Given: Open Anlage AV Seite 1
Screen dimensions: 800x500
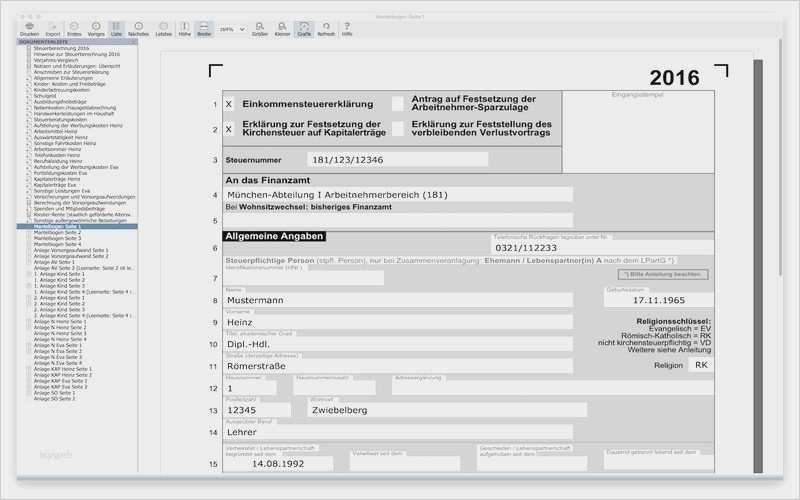Looking at the screenshot, I should 54,262.
